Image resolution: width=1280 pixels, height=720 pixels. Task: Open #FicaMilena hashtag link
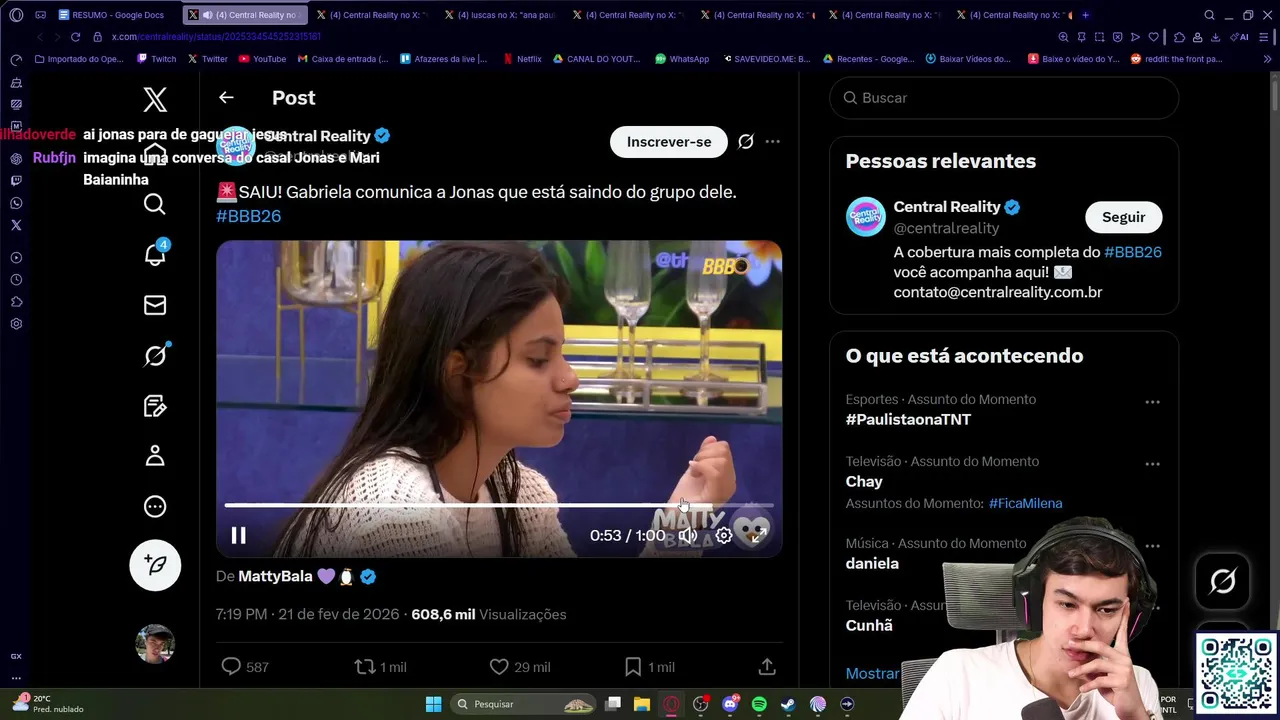[x=1025, y=504]
